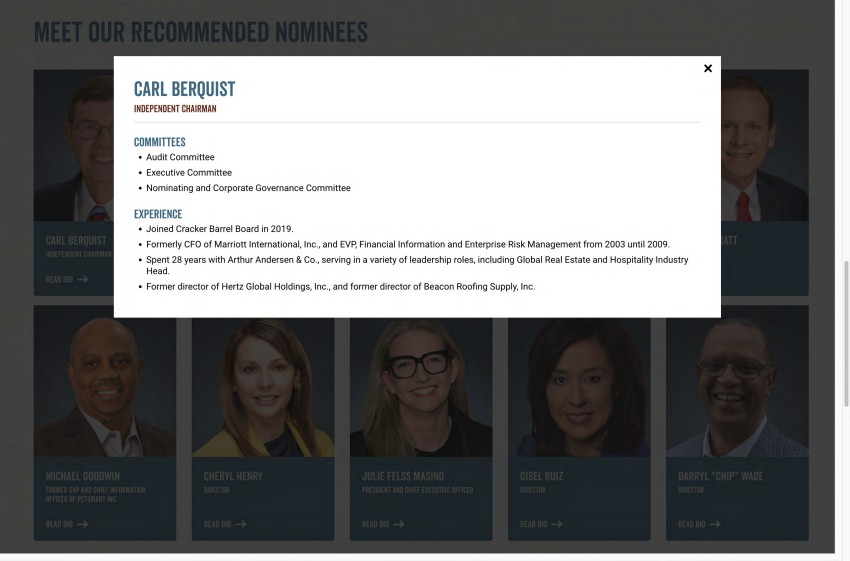
Task: Select Gisel Ruiz's portrait photo
Action: click(579, 387)
